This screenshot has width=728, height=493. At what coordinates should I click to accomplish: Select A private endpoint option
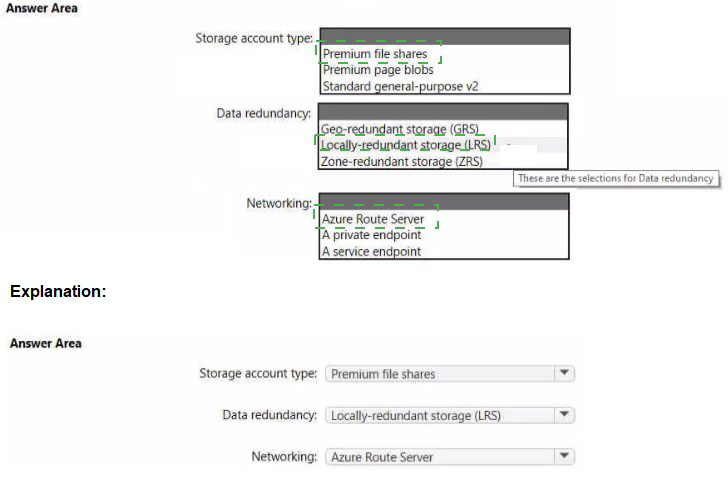(371, 235)
